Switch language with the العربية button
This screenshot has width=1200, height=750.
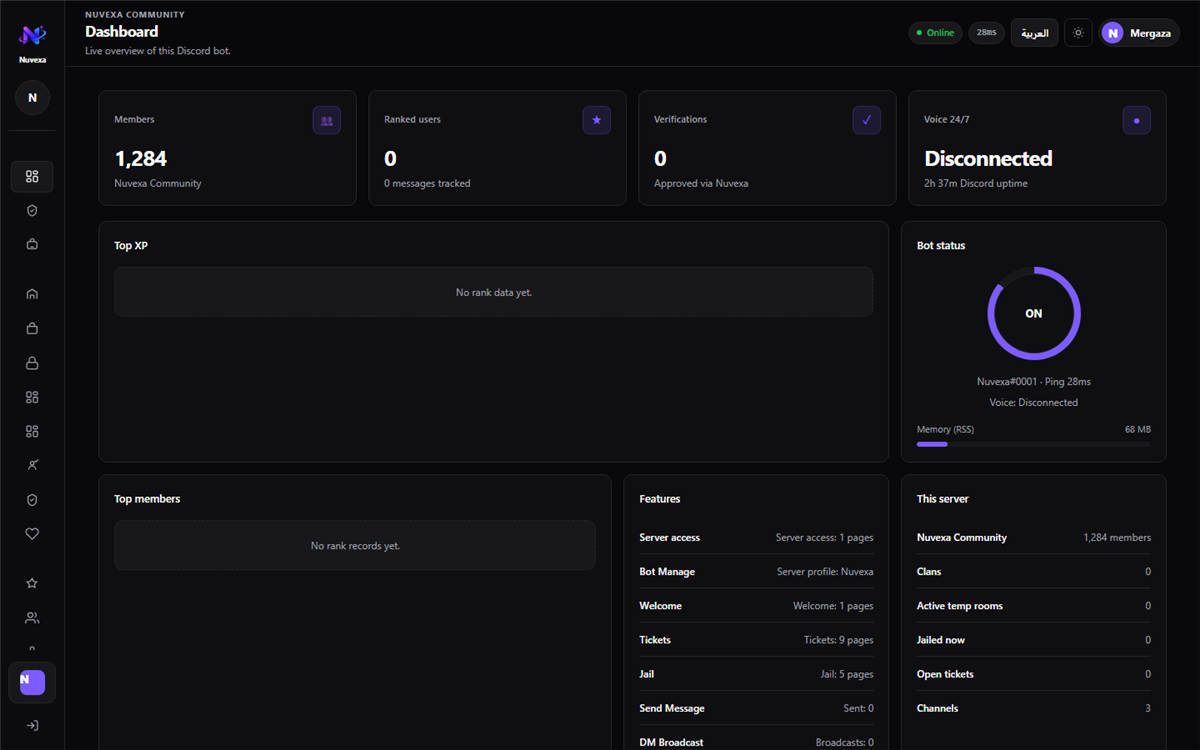tap(1034, 33)
